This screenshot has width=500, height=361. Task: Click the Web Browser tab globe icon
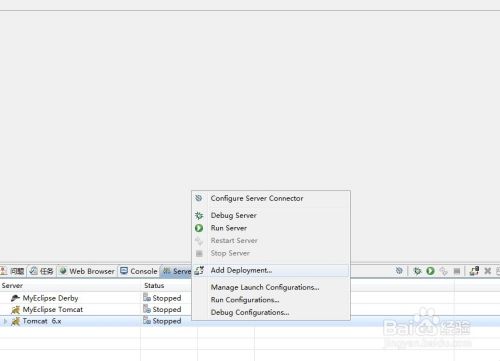(x=63, y=271)
